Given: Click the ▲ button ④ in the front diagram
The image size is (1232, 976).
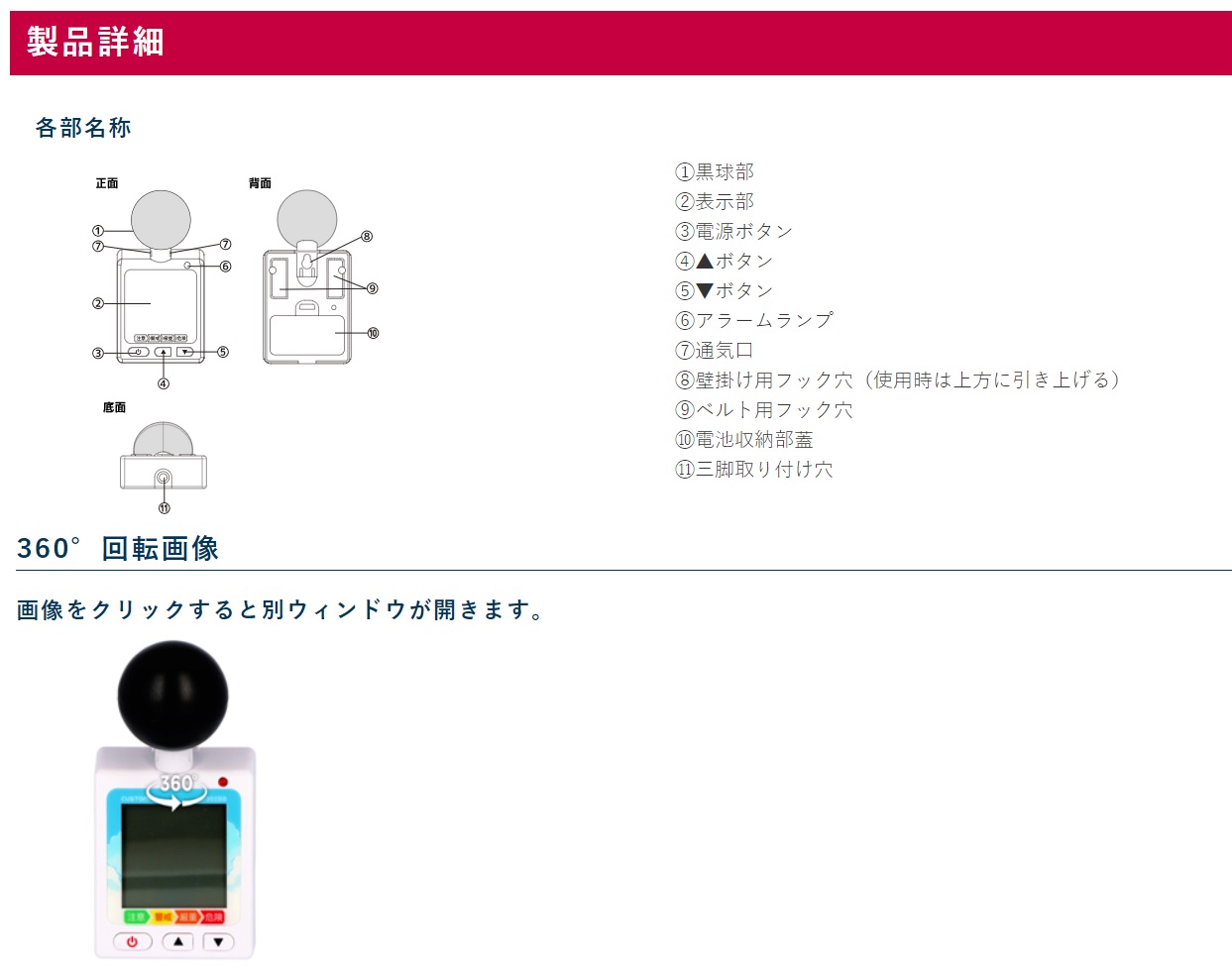Looking at the screenshot, I should coord(164,352).
